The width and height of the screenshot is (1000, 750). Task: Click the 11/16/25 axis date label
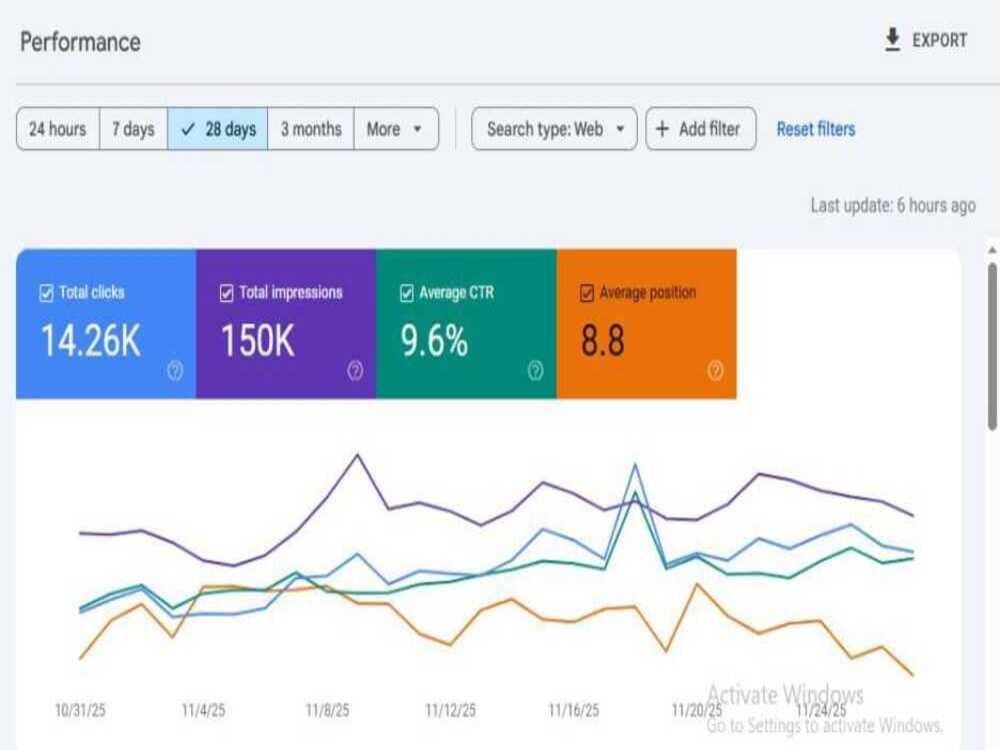tap(574, 710)
